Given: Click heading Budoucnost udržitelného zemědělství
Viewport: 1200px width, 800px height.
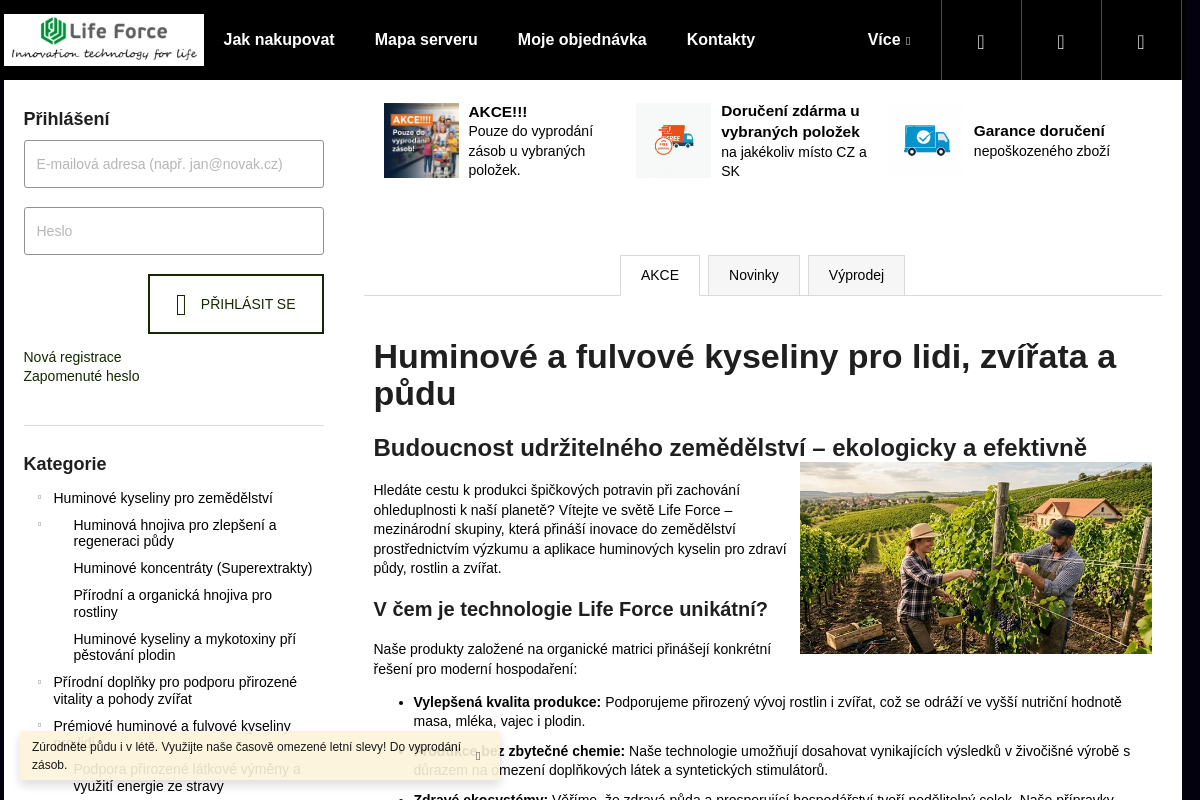Looking at the screenshot, I should point(730,447).
